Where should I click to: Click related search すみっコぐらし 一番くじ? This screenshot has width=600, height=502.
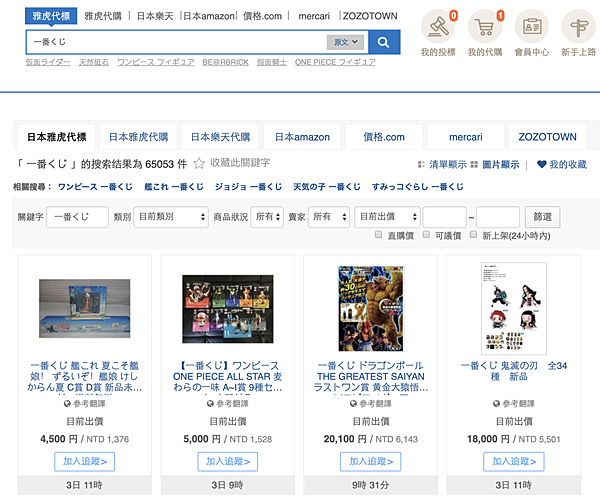417,187
